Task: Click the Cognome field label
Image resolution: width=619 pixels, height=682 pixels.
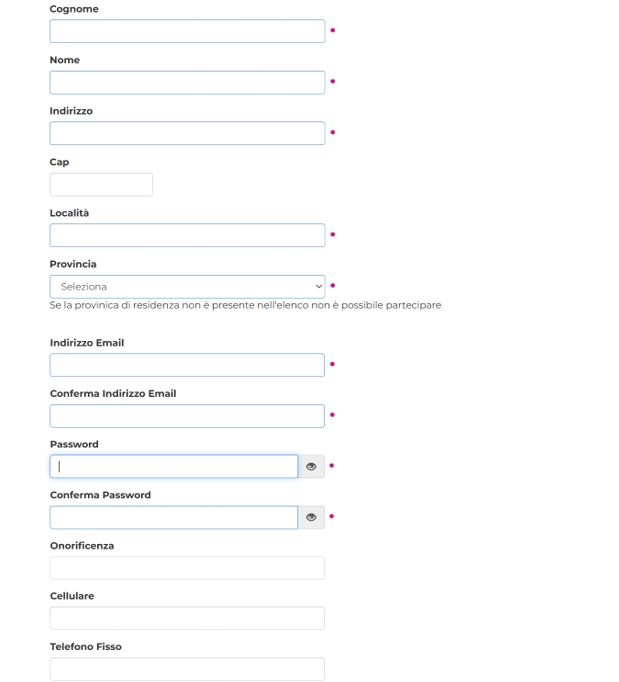Action: 74,9
